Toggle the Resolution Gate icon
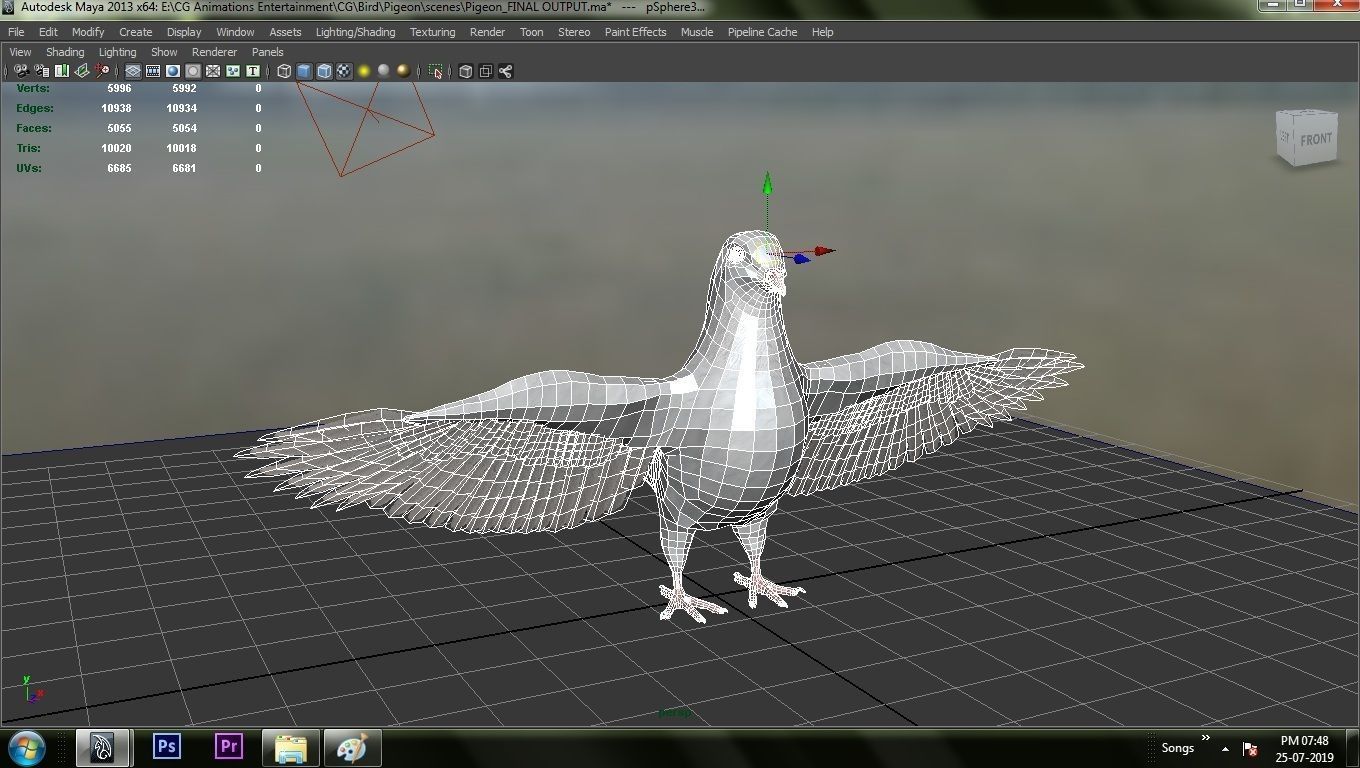 [173, 71]
